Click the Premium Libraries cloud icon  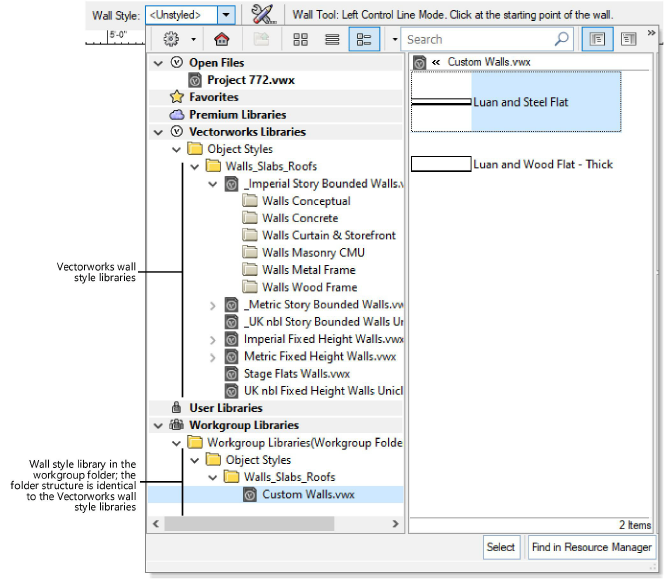177,115
